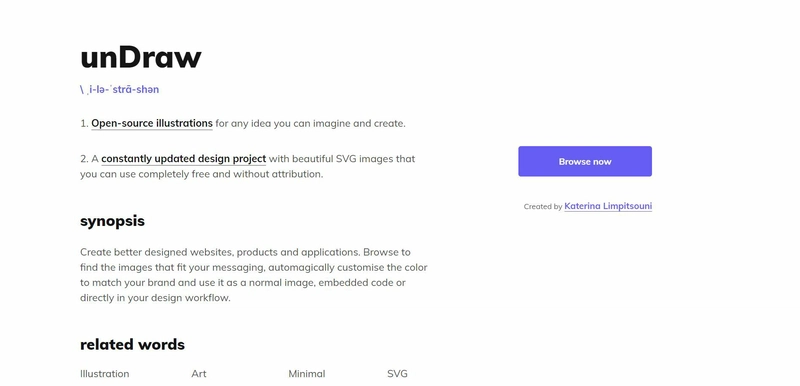Image resolution: width=800 pixels, height=386 pixels.
Task: Select the Illustration related word
Action: click(105, 373)
